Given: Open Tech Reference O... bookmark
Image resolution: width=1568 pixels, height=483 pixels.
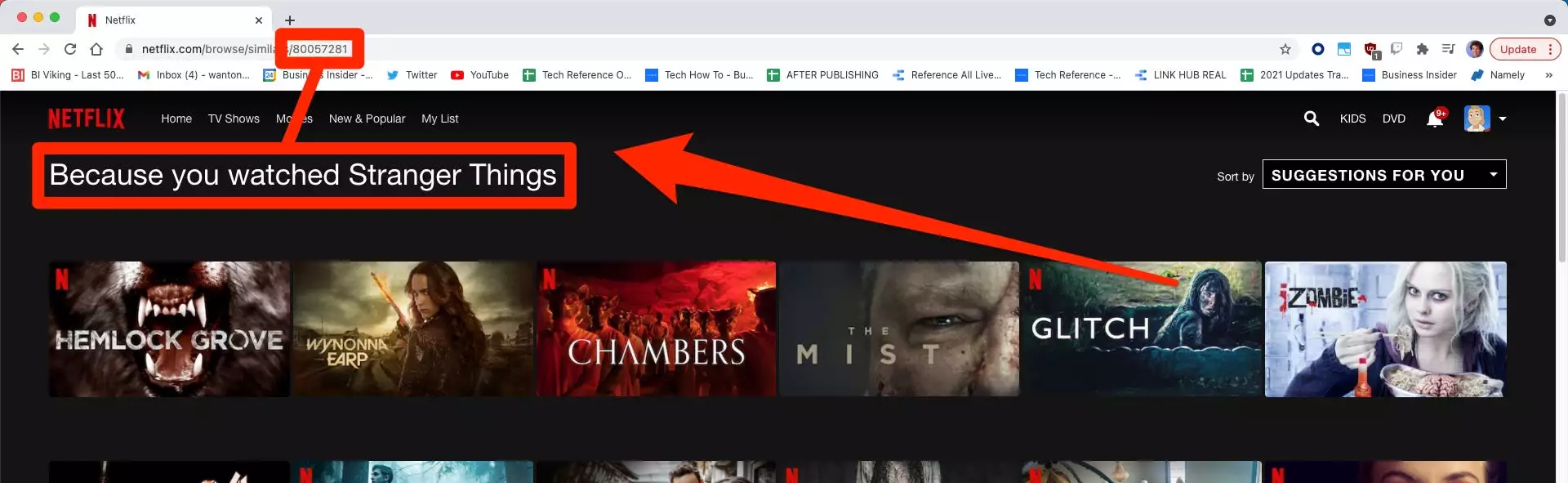Looking at the screenshot, I should coord(577,75).
